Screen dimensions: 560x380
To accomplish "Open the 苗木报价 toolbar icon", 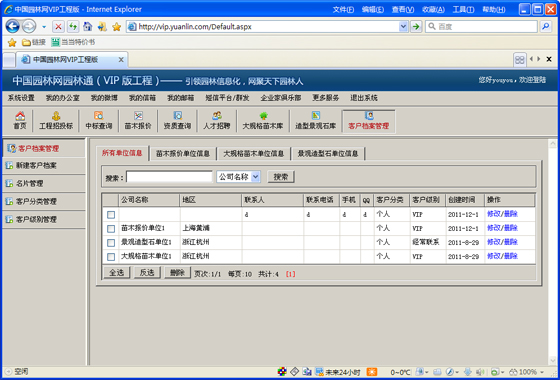I will tap(138, 120).
